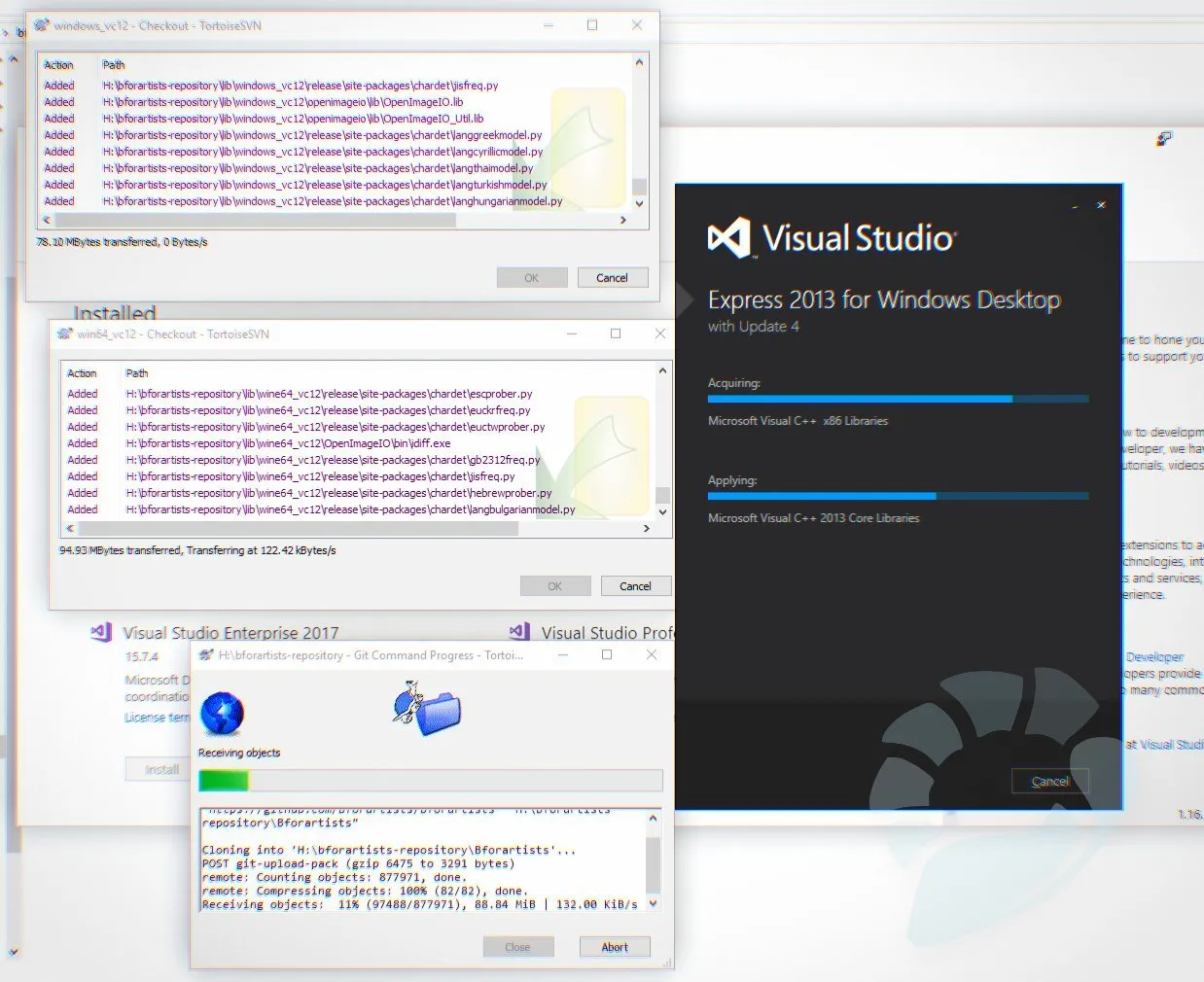1204x982 pixels.
Task: Abort the Git clone operation
Action: pos(615,947)
